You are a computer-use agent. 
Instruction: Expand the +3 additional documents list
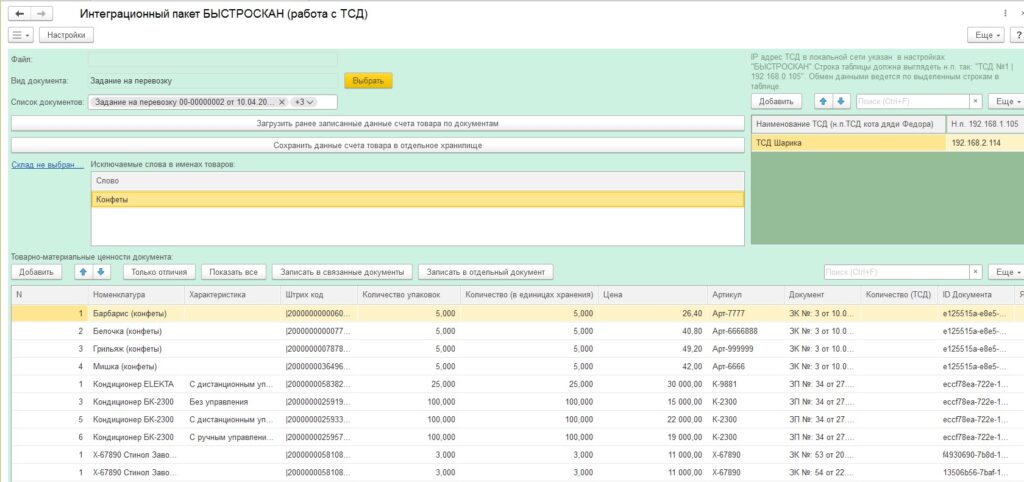[x=304, y=102]
